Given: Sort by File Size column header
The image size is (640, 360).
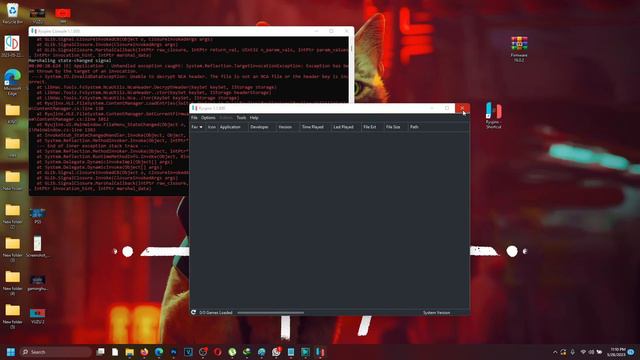Looking at the screenshot, I should pyautogui.click(x=396, y=127).
